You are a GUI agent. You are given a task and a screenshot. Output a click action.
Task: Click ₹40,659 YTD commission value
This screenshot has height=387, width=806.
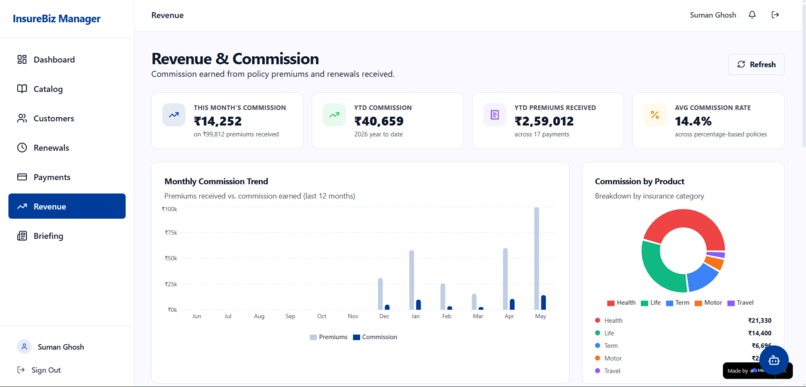click(x=379, y=121)
